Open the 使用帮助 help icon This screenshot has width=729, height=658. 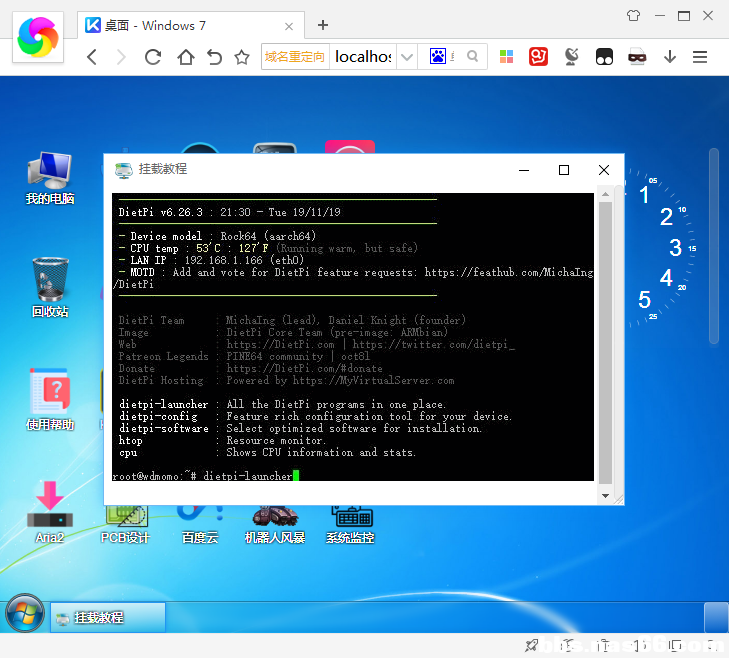50,399
